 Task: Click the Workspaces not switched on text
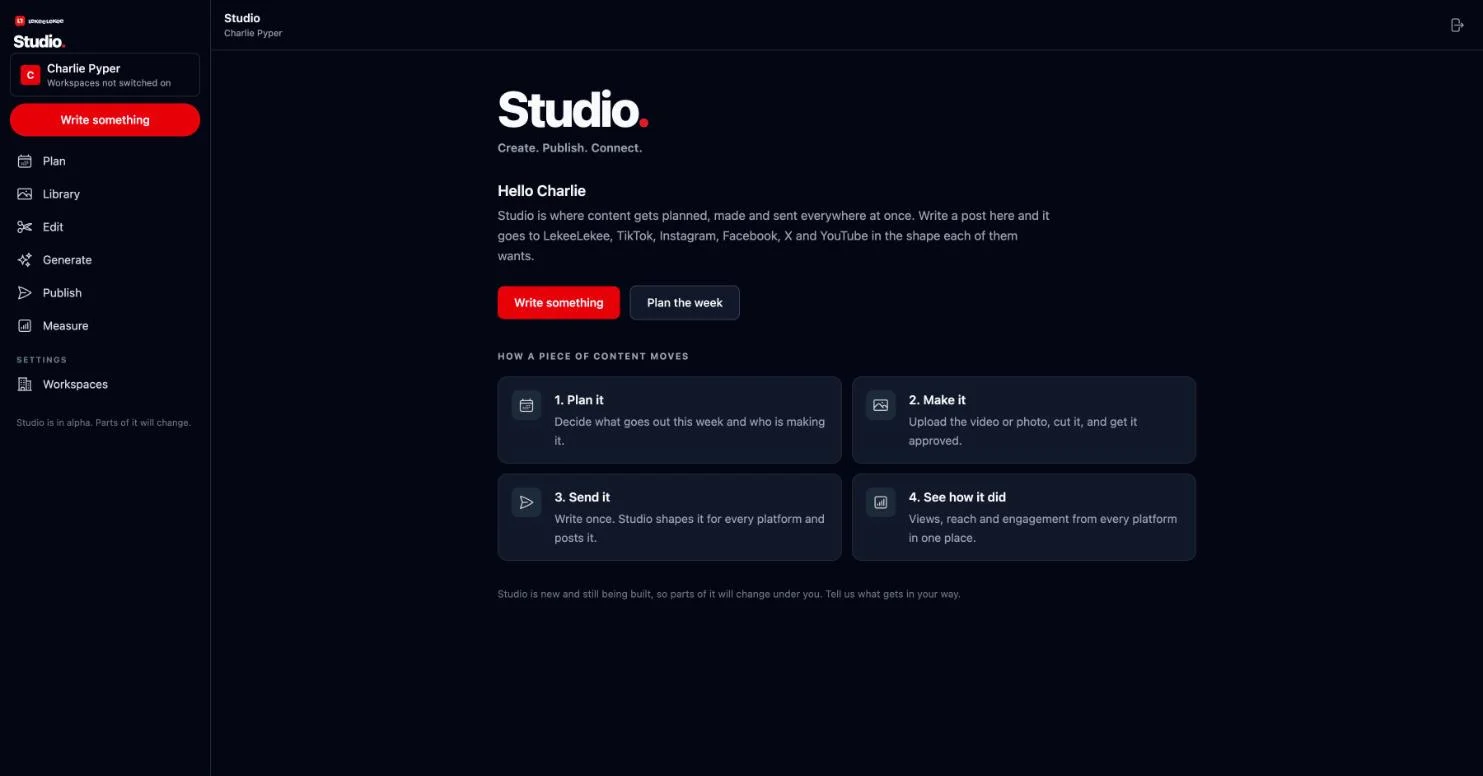109,83
